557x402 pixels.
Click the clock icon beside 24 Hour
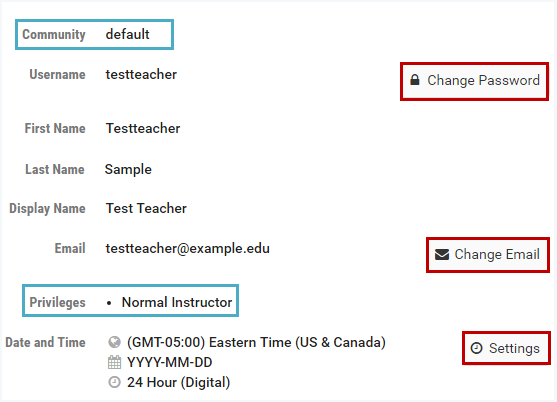click(x=114, y=382)
